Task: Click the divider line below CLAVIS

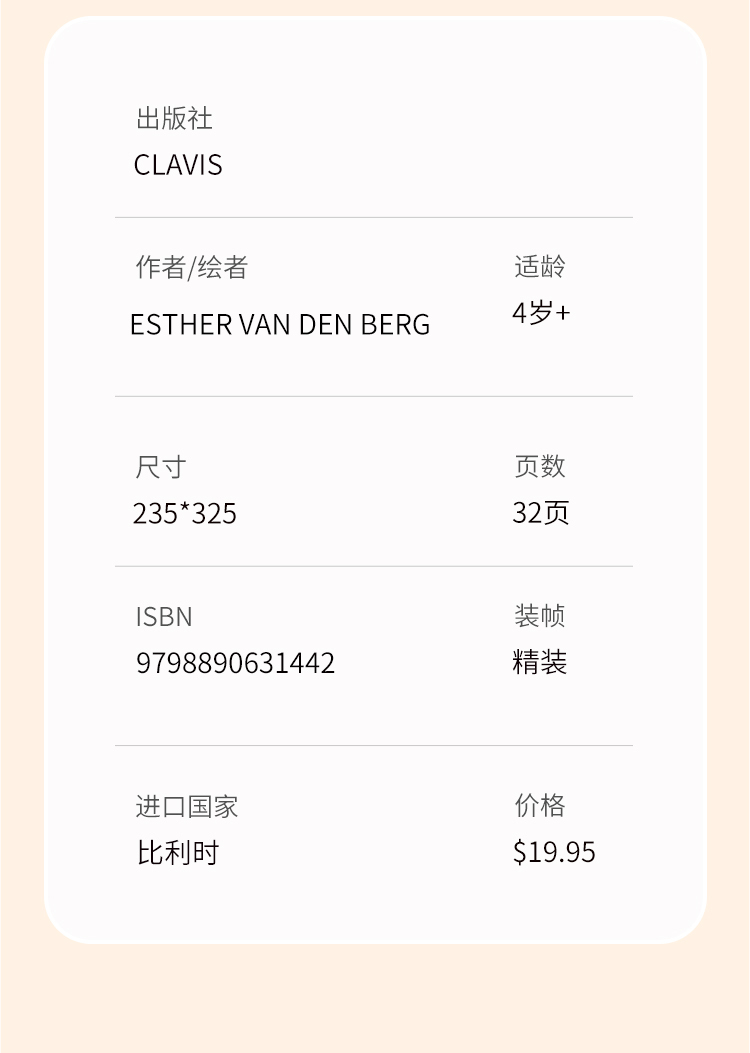Action: 374,217
